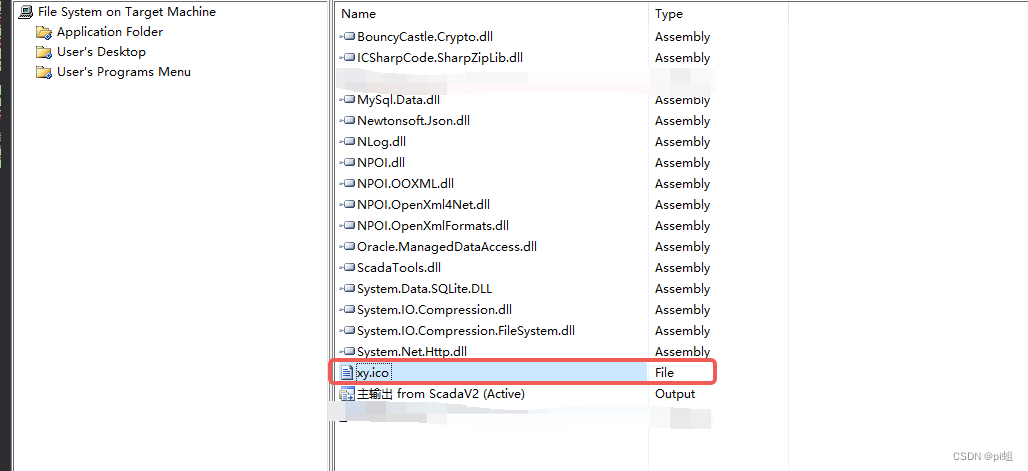Select ScadaTools.dll assembly

coord(399,268)
